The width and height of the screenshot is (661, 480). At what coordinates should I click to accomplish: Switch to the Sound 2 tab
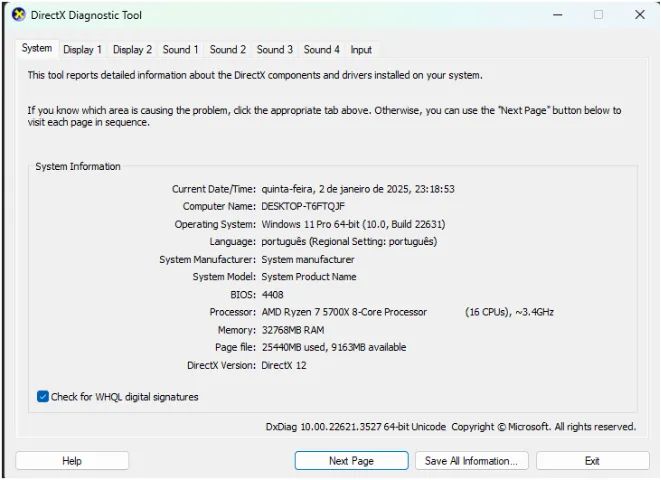point(227,49)
